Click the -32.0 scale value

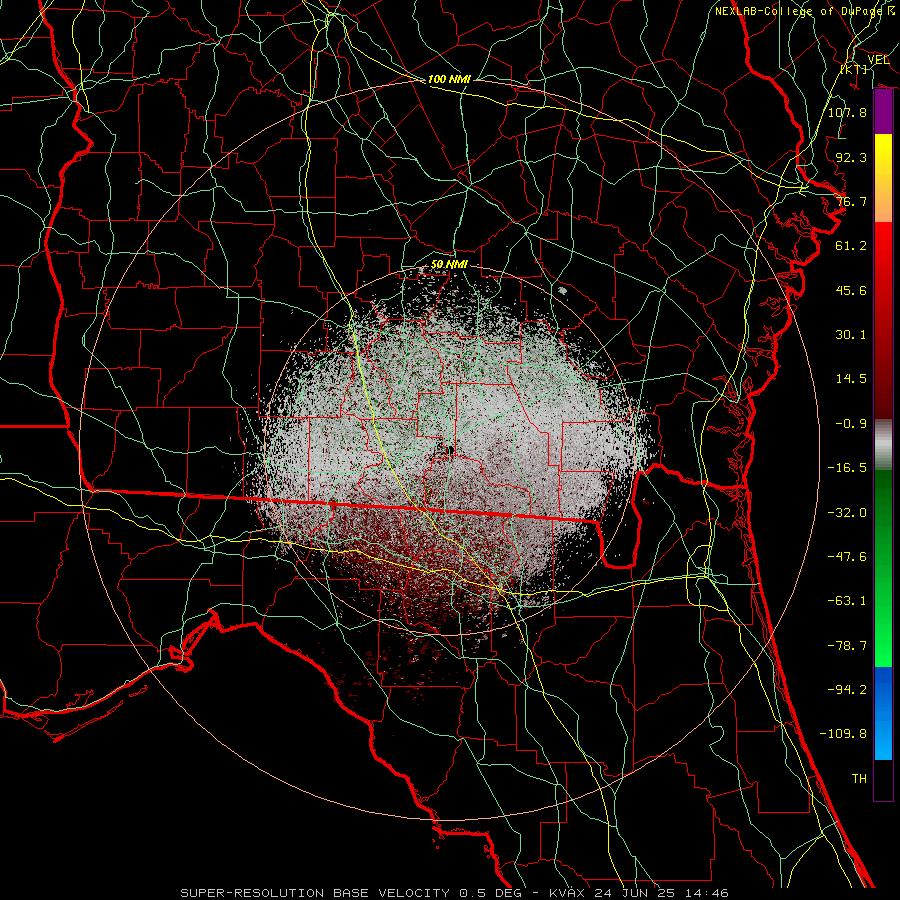point(847,513)
